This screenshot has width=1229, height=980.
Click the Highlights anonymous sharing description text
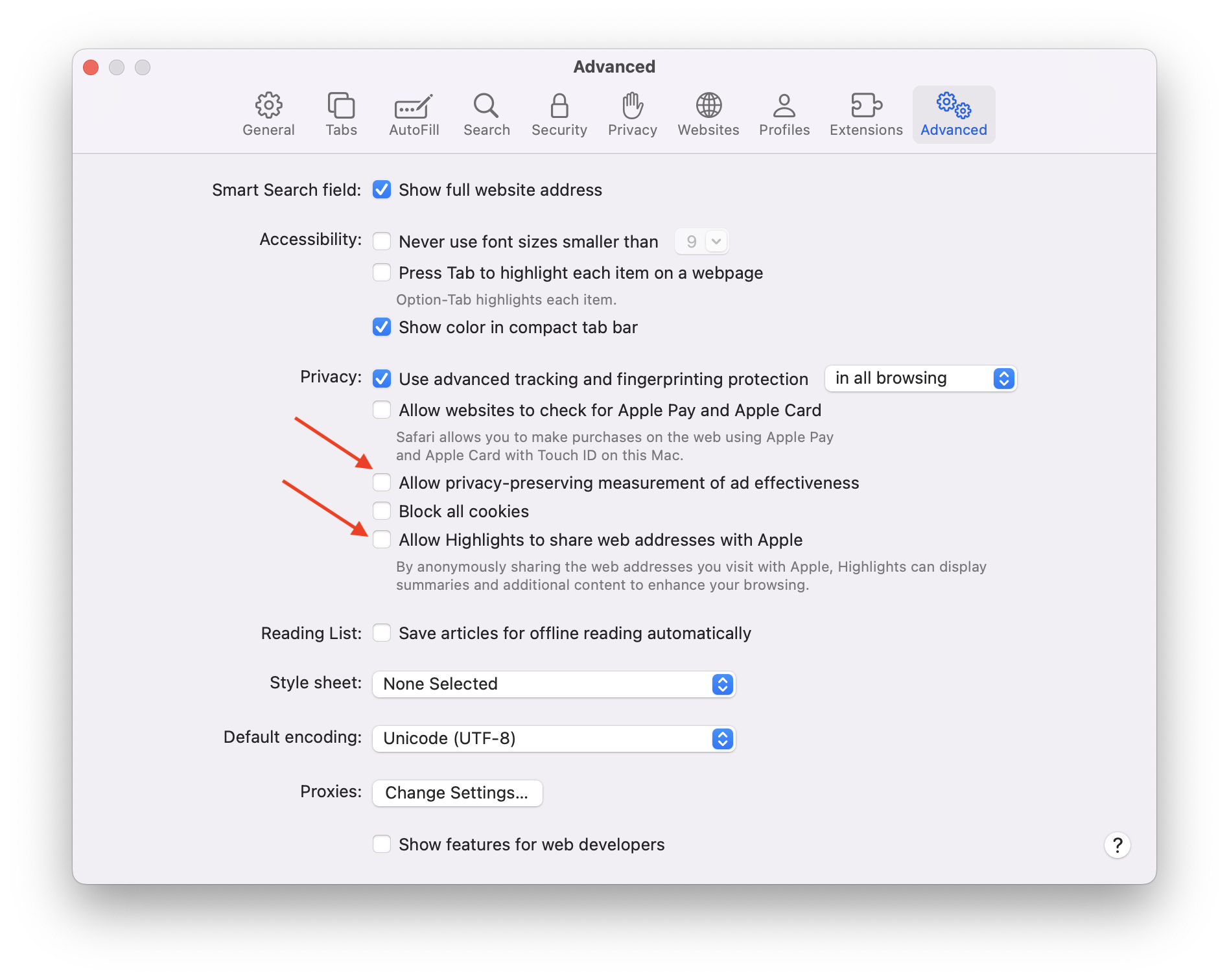pyautogui.click(x=691, y=576)
